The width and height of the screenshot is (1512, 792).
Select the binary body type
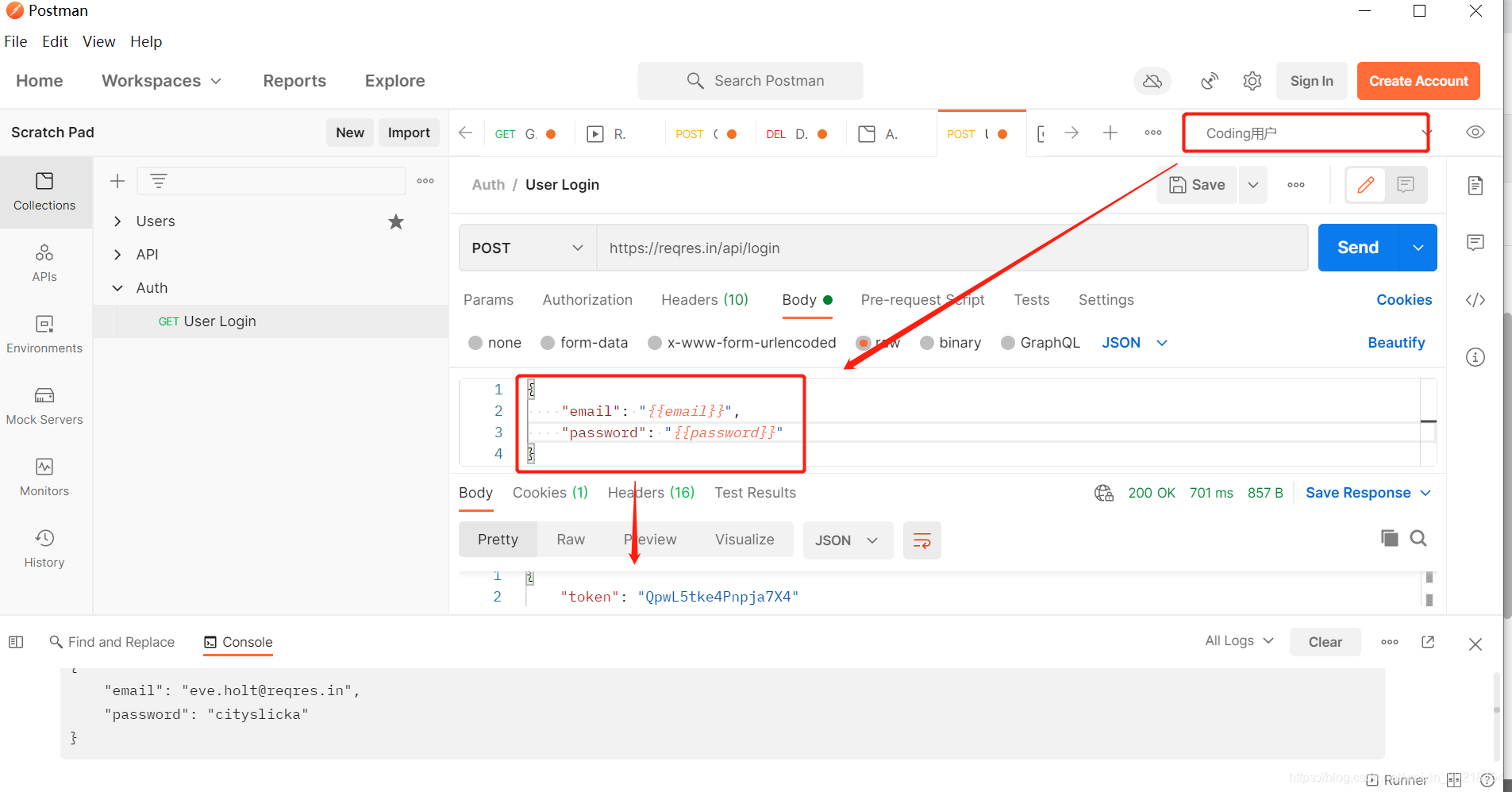tap(959, 342)
